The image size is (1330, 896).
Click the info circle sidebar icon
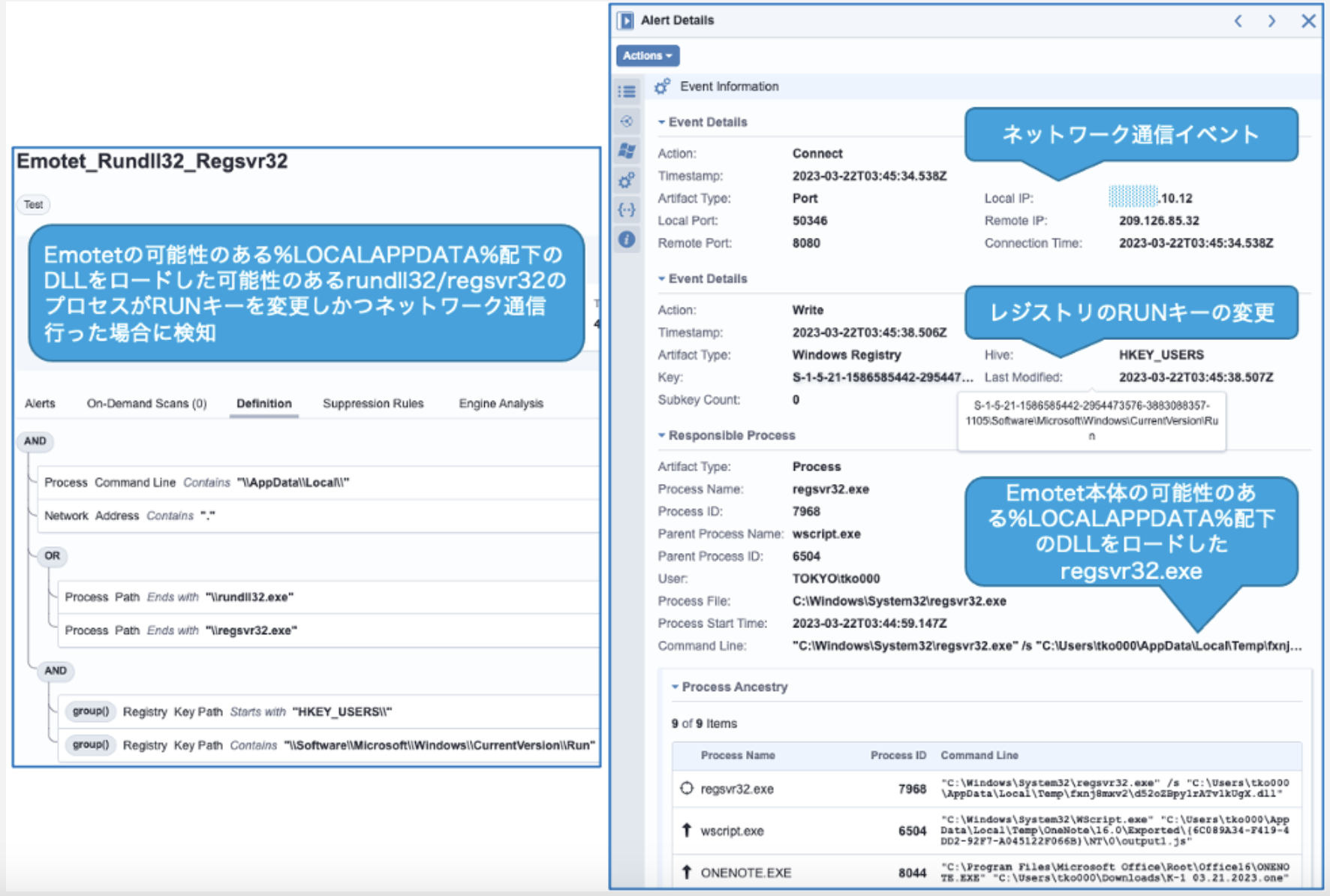(x=627, y=239)
